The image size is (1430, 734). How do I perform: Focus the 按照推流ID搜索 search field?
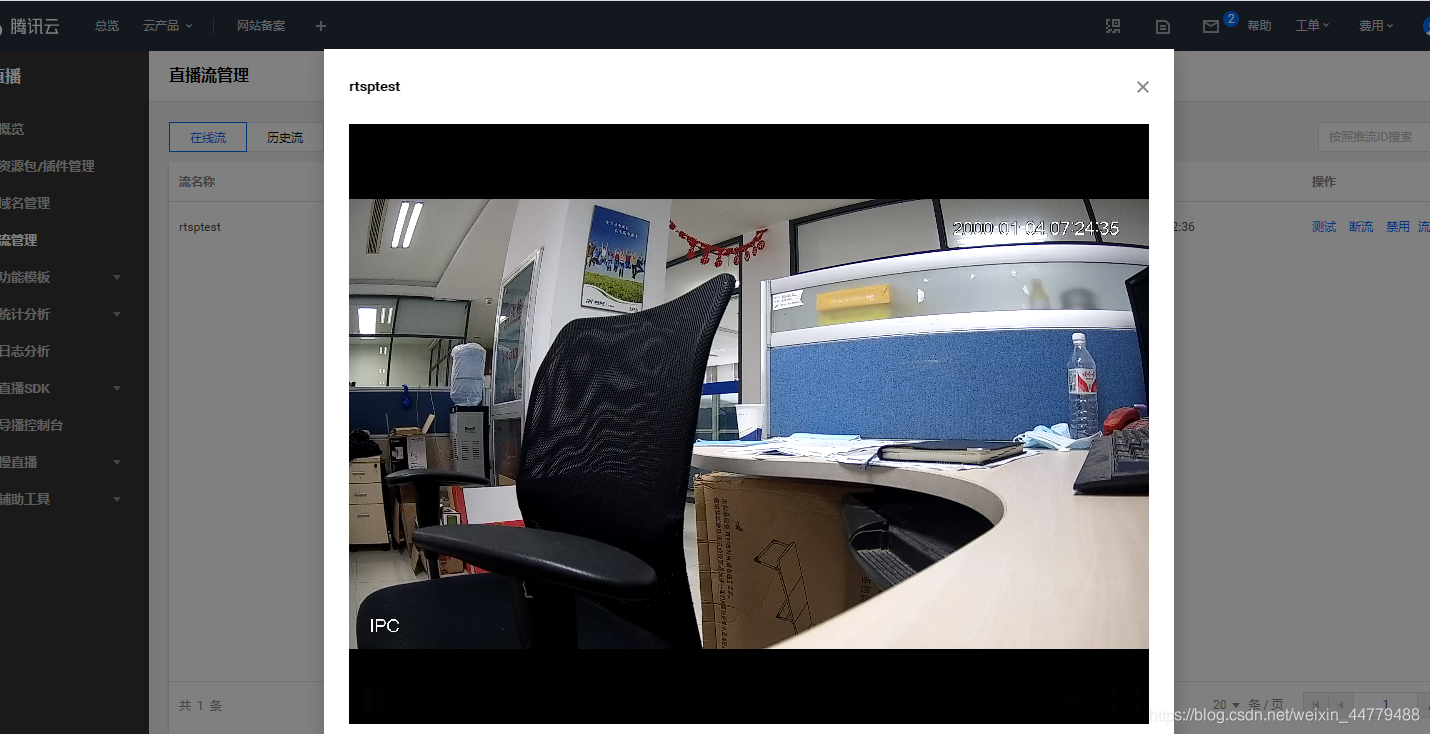[1373, 137]
